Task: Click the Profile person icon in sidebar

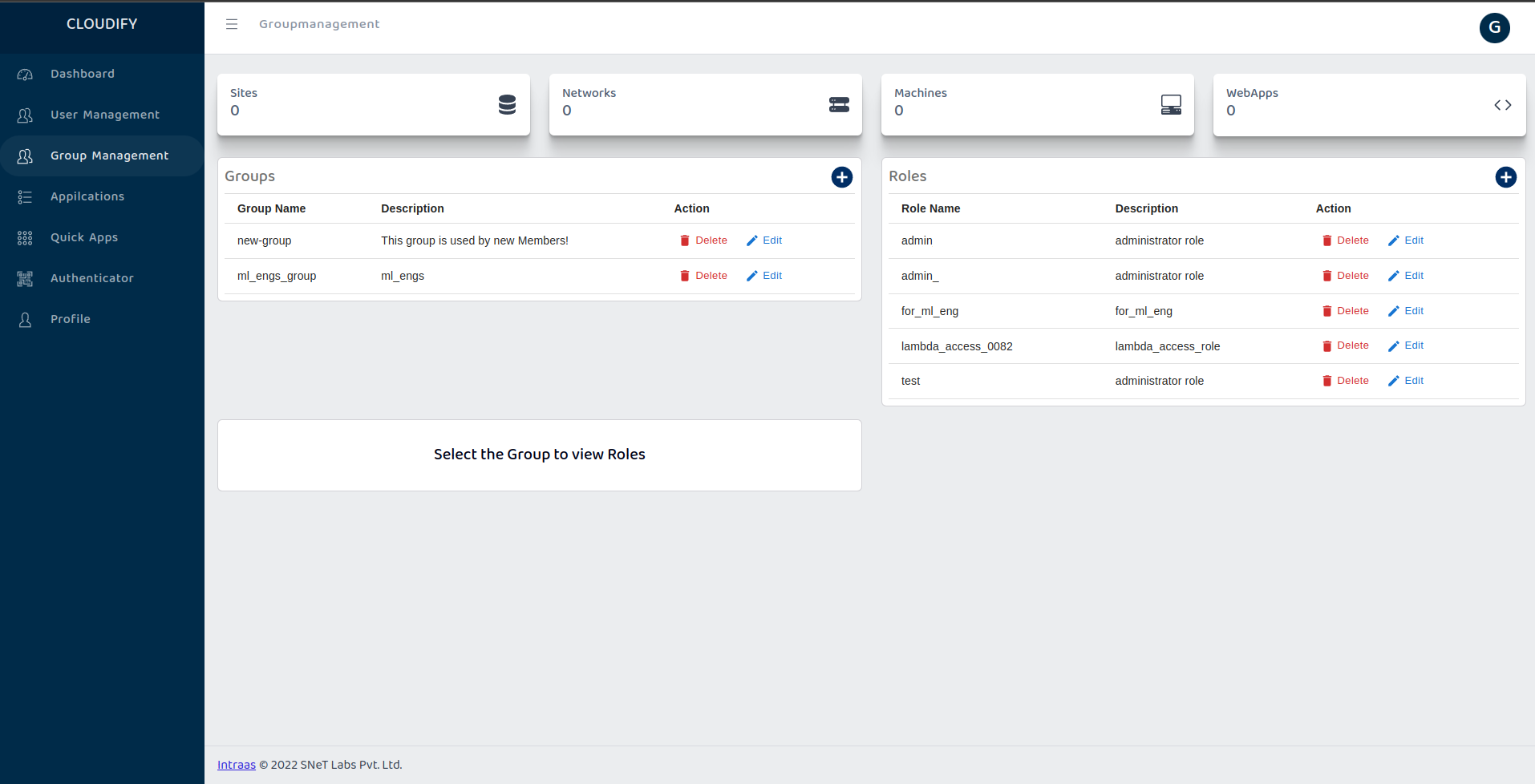Action: pos(25,319)
